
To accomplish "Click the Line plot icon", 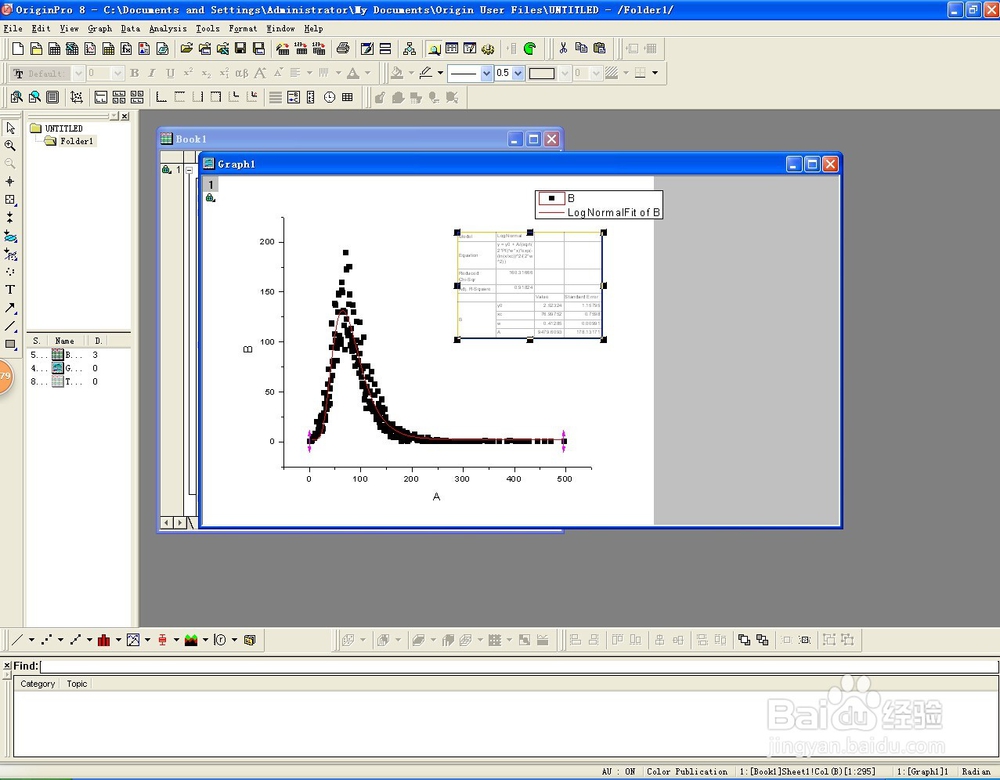I will click(17, 640).
